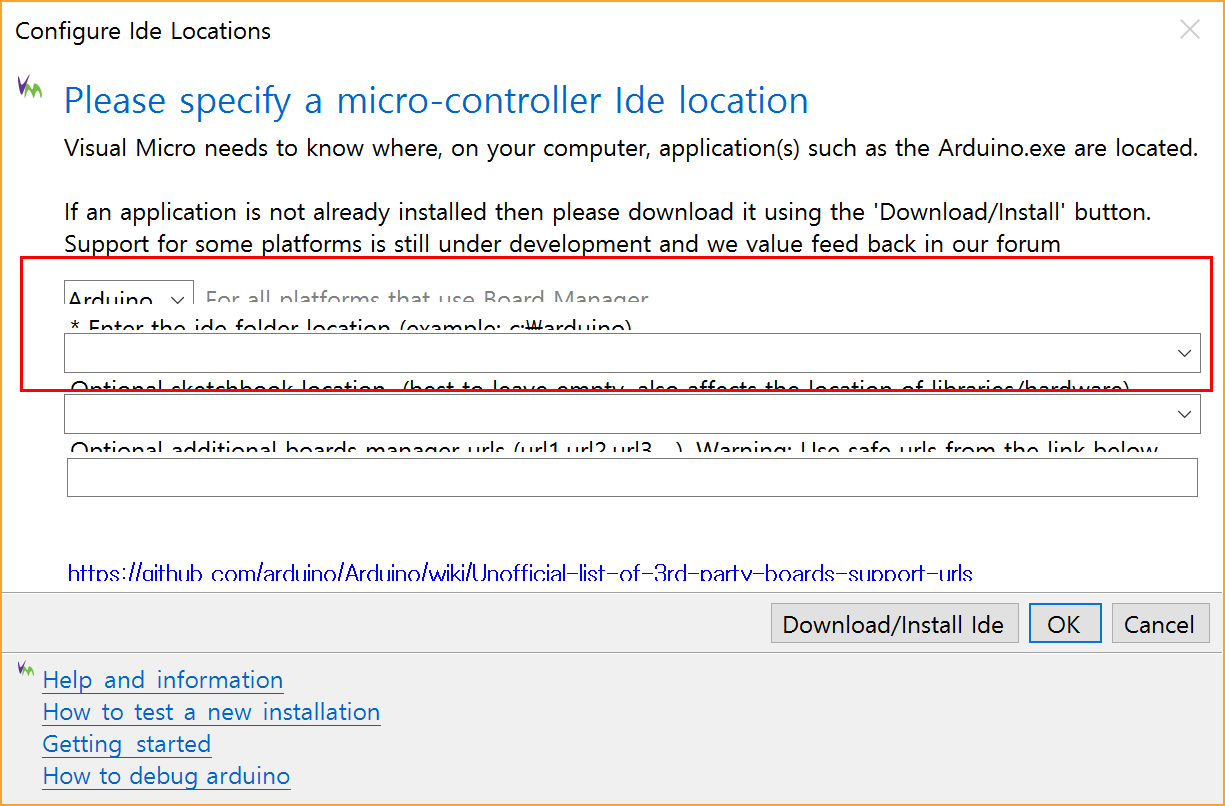
Task: Follow the Getting started link
Action: click(127, 744)
